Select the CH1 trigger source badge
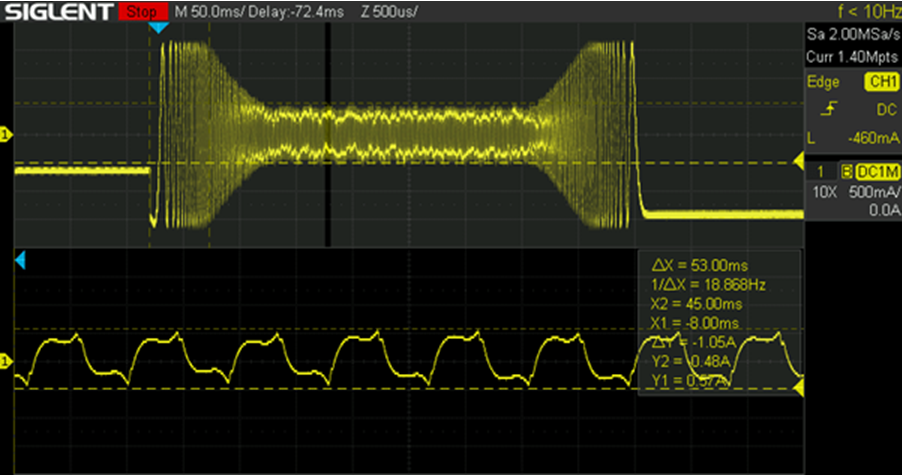The height and width of the screenshot is (476, 902). [881, 82]
